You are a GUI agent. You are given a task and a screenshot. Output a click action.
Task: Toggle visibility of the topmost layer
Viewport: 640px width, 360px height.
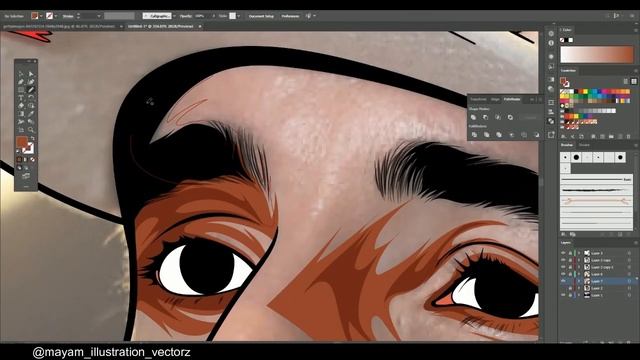click(x=563, y=253)
